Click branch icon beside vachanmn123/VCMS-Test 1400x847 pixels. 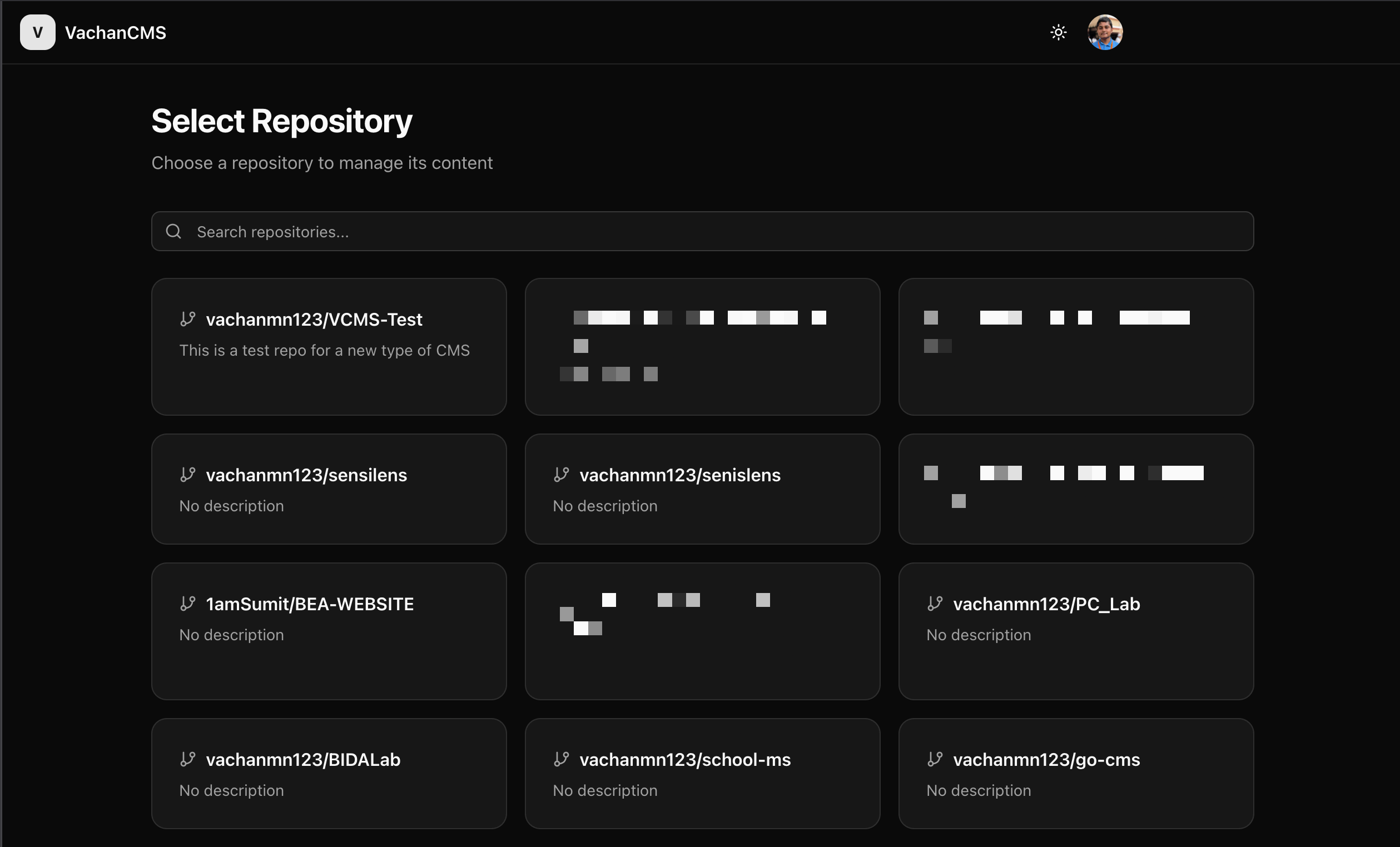[187, 319]
